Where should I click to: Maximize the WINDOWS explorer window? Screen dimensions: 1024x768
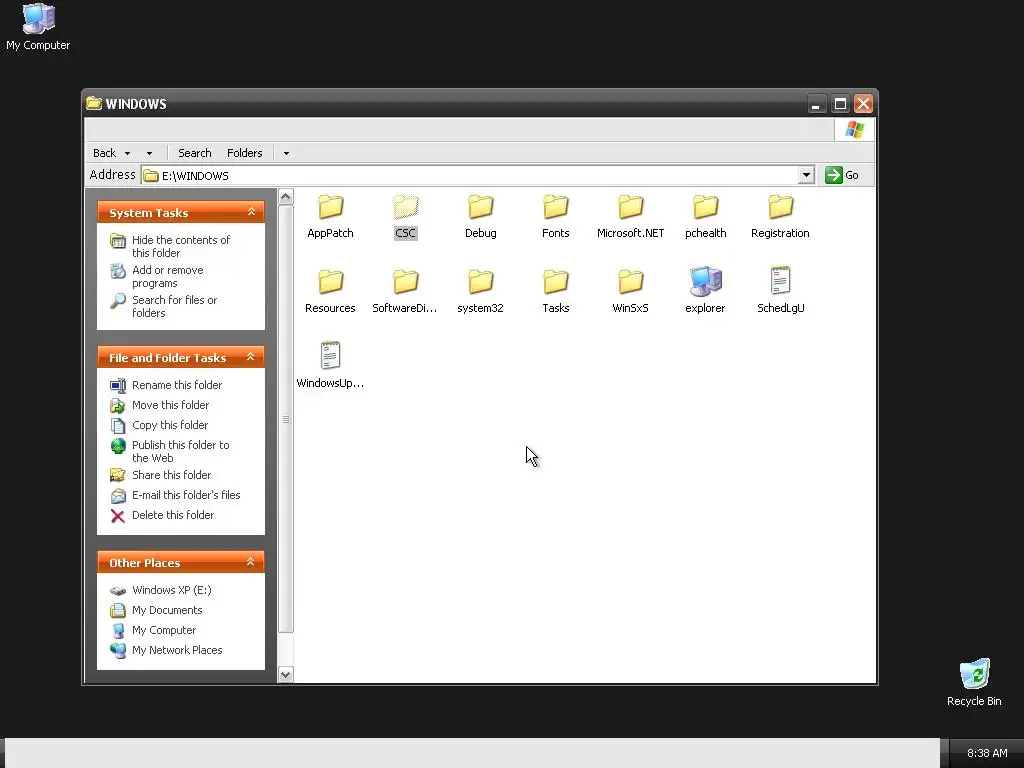[x=840, y=104]
